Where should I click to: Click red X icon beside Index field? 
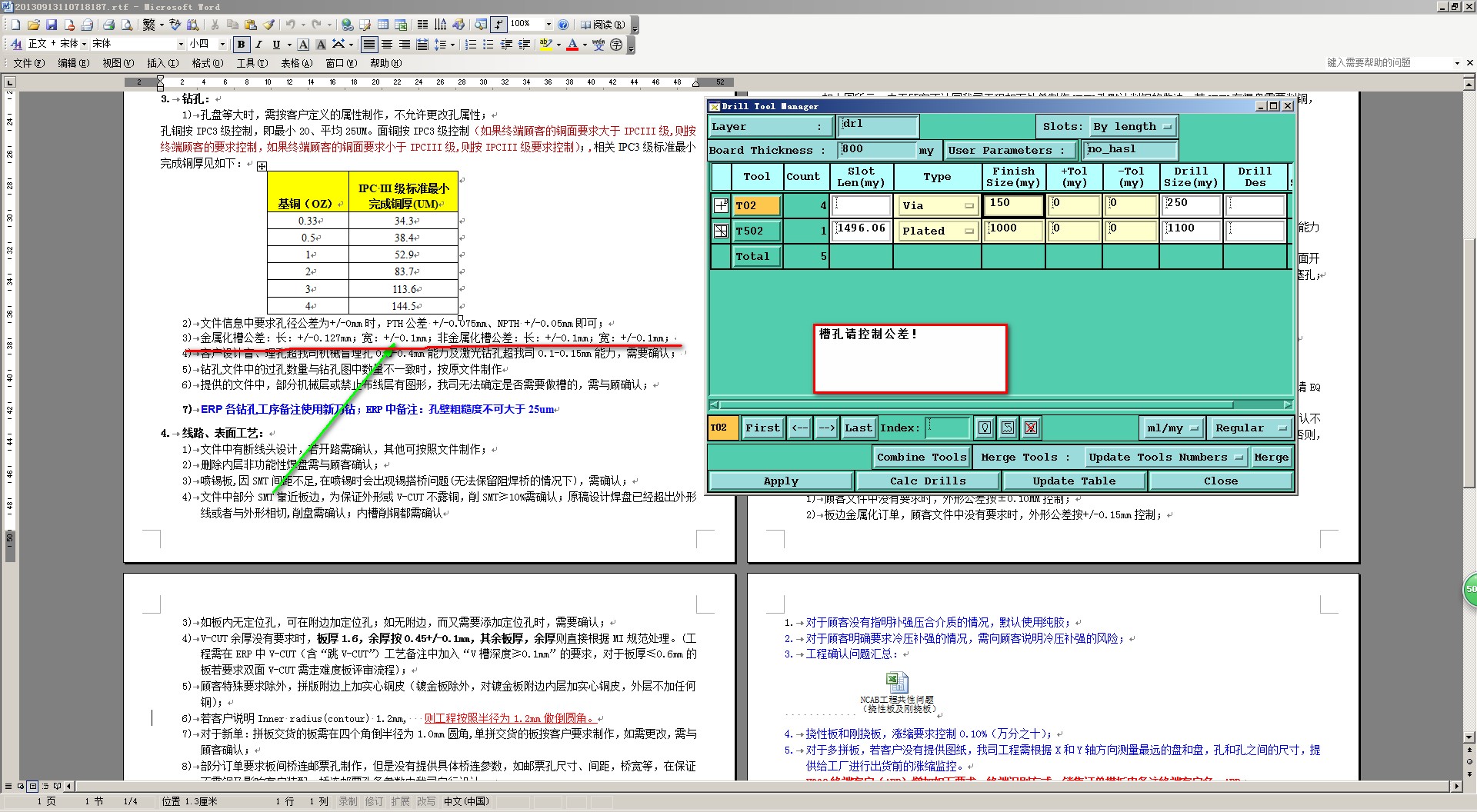pyautogui.click(x=1031, y=428)
